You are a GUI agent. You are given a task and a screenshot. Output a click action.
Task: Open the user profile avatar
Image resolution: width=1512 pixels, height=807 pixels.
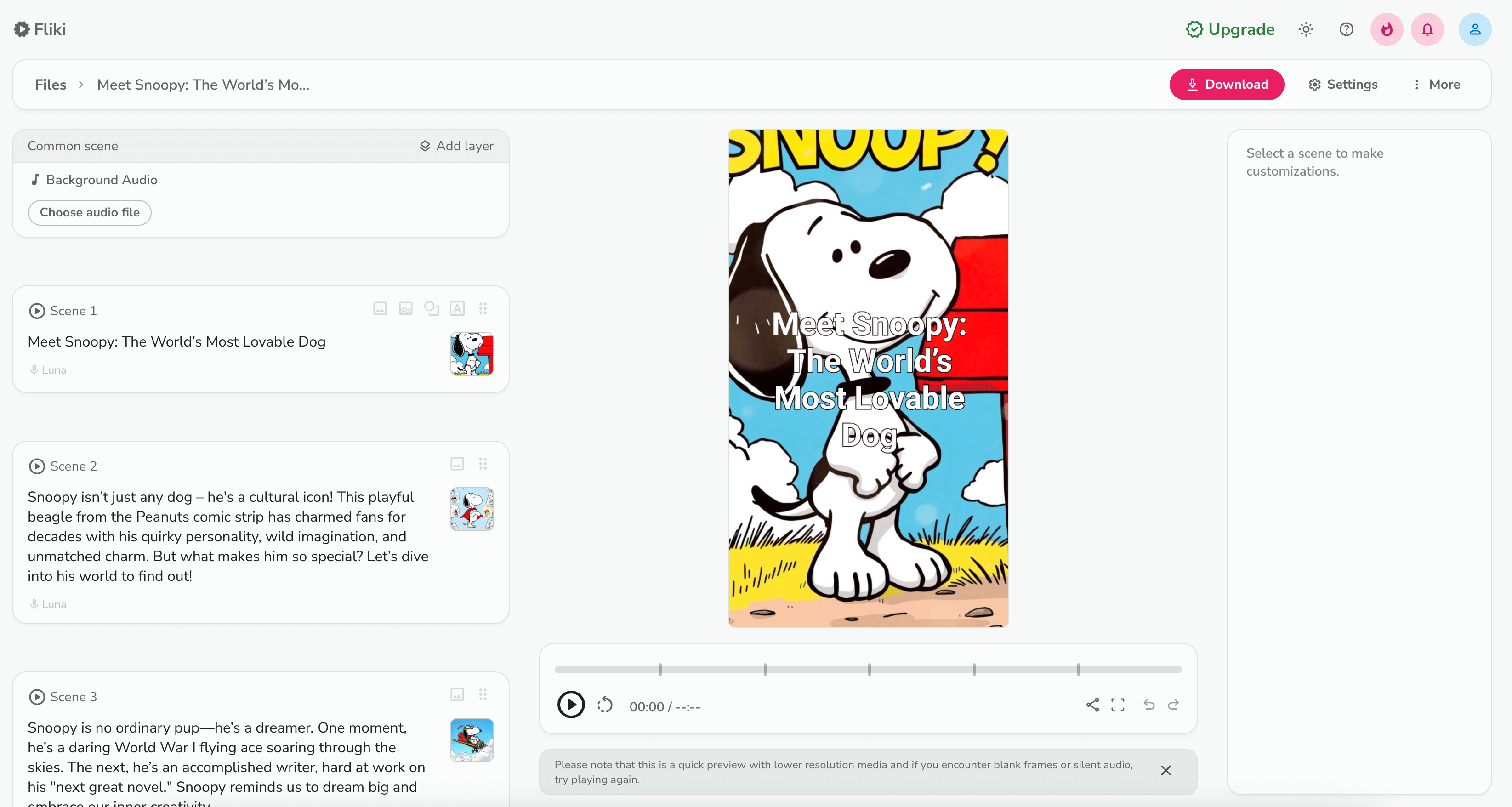[1475, 29]
